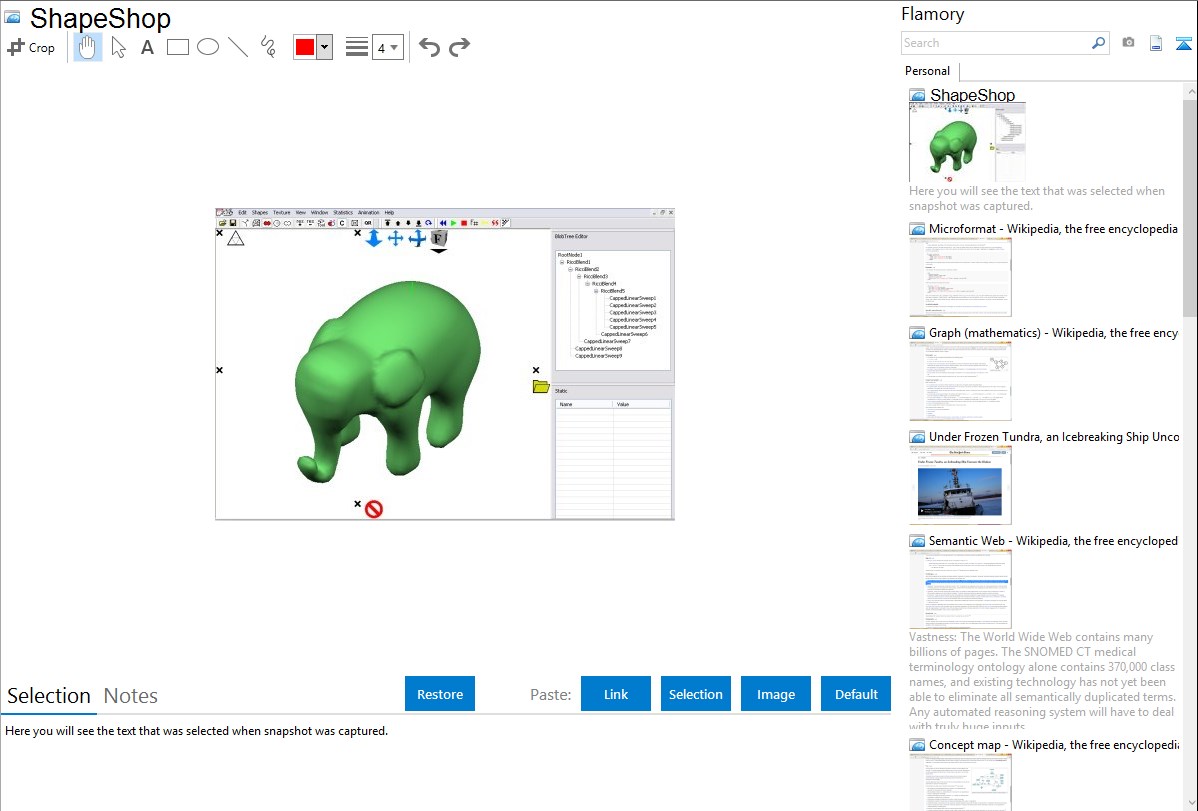
Task: Click the red stop icon in ShapeShop toolbar
Action: [x=464, y=223]
